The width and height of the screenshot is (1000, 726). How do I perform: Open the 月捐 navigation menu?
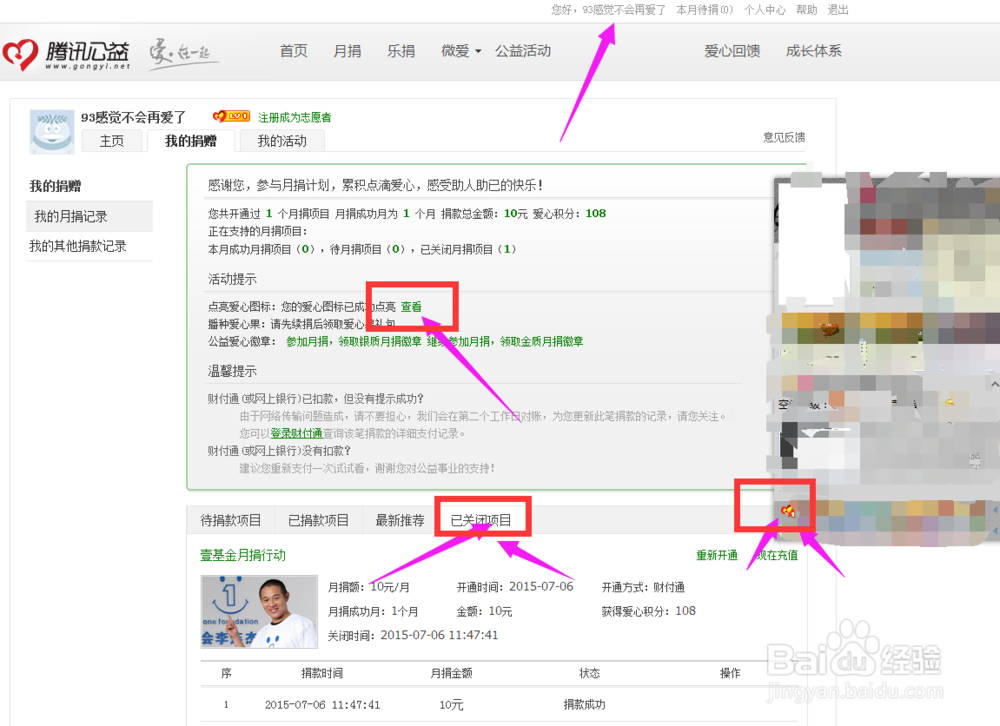347,50
